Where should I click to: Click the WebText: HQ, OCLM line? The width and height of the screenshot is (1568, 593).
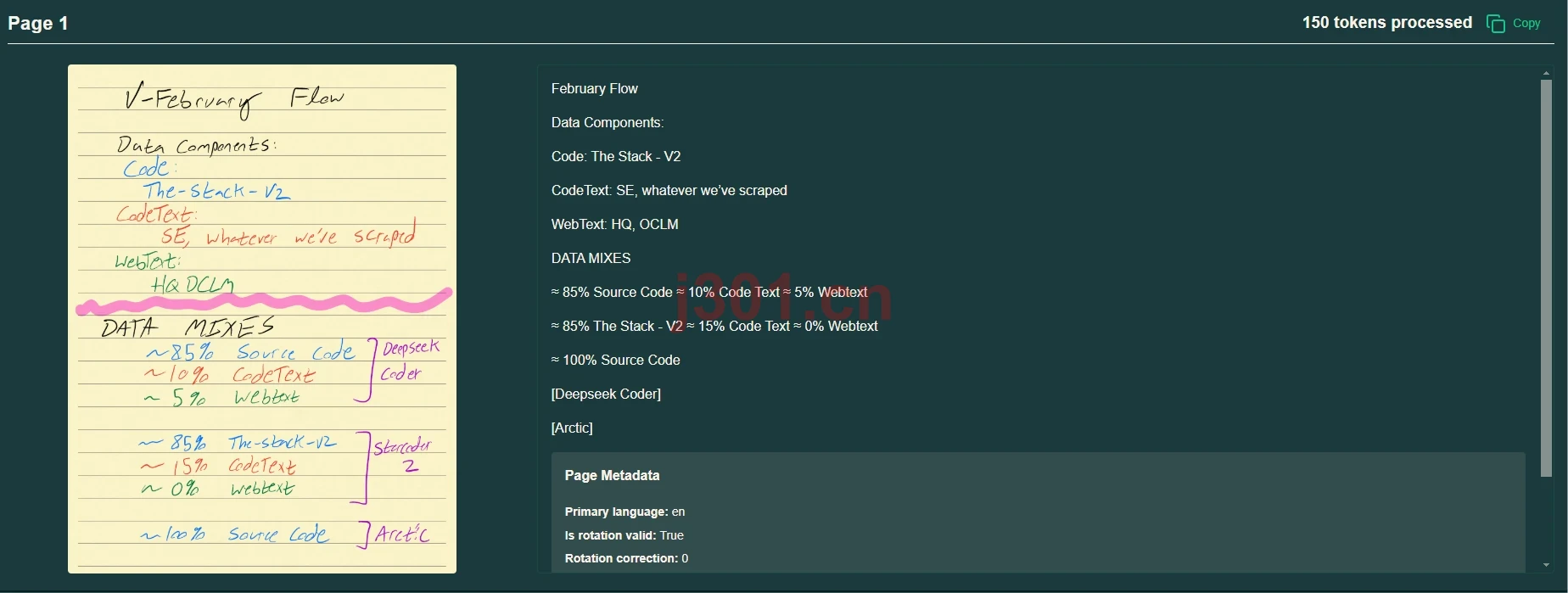[615, 225]
